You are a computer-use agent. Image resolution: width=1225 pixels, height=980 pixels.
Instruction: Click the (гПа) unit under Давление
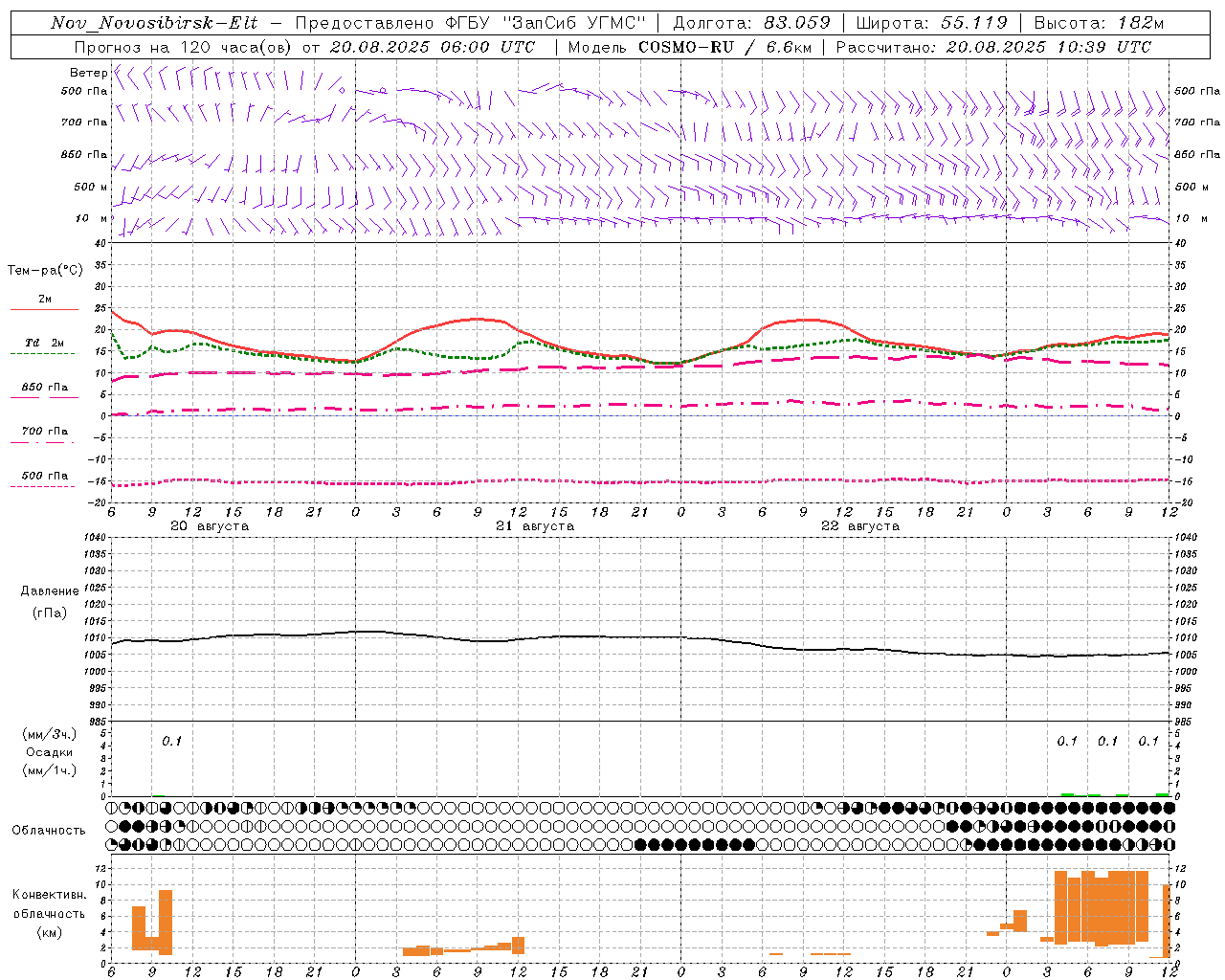click(50, 612)
